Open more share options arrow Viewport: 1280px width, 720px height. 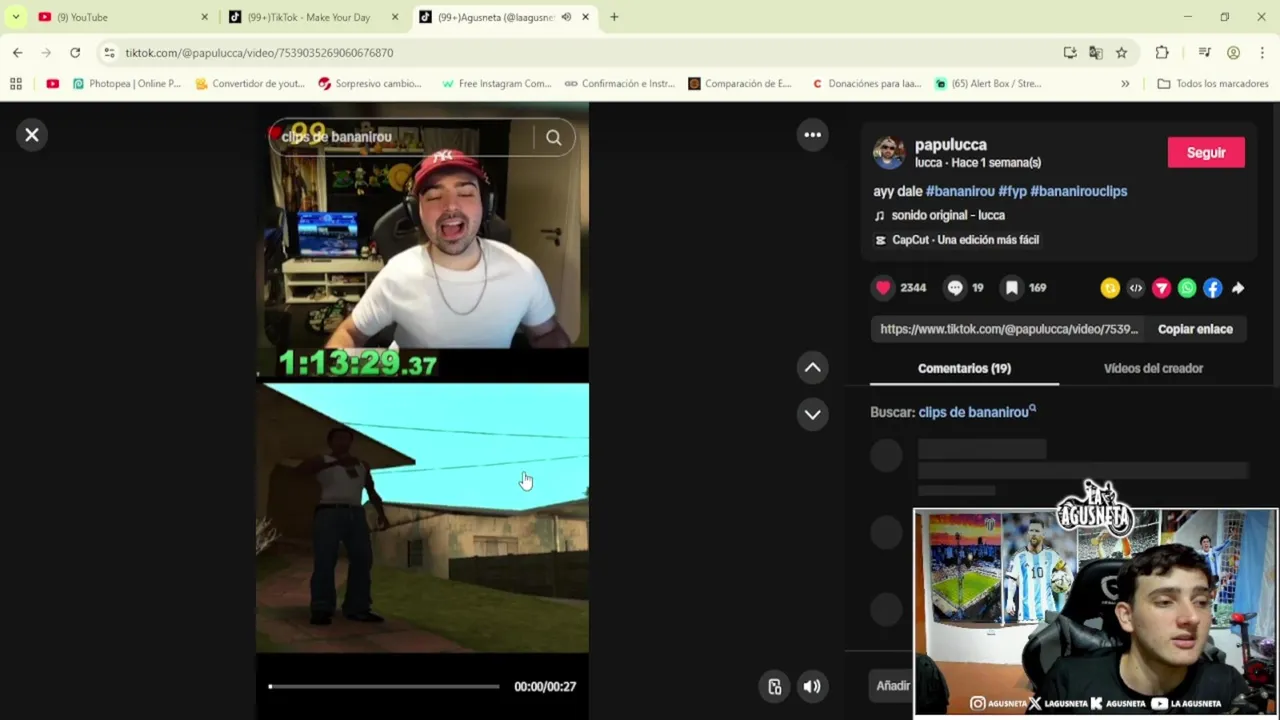pos(1238,288)
